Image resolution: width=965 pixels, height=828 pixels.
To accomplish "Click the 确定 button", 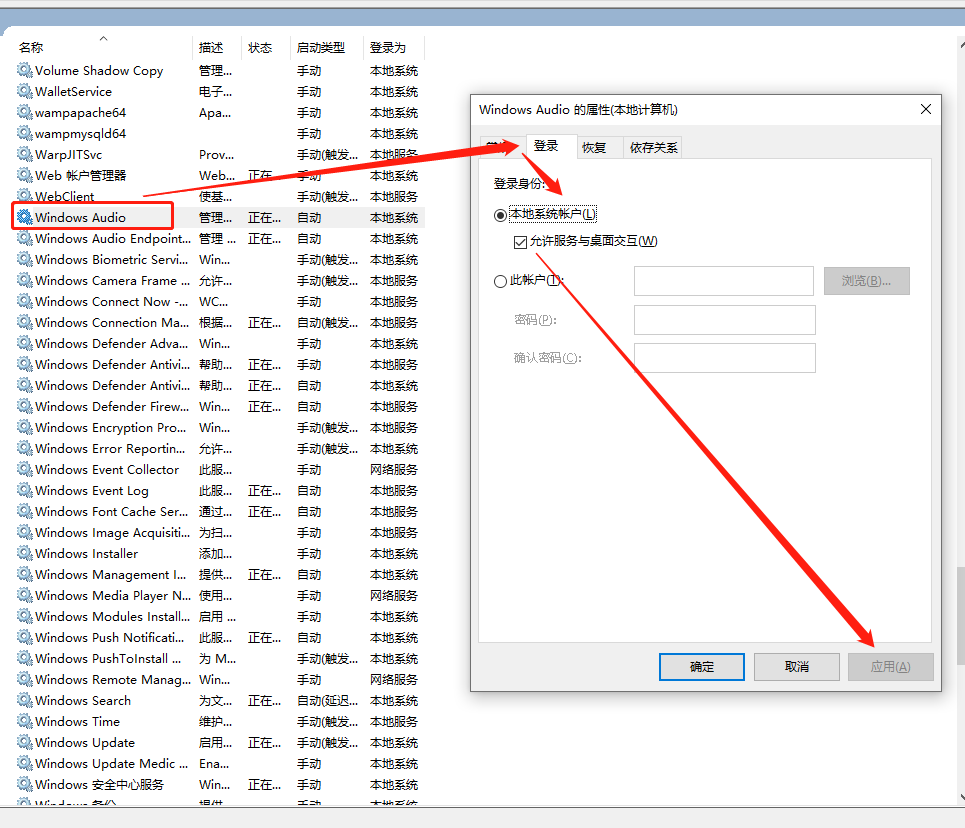I will (701, 666).
